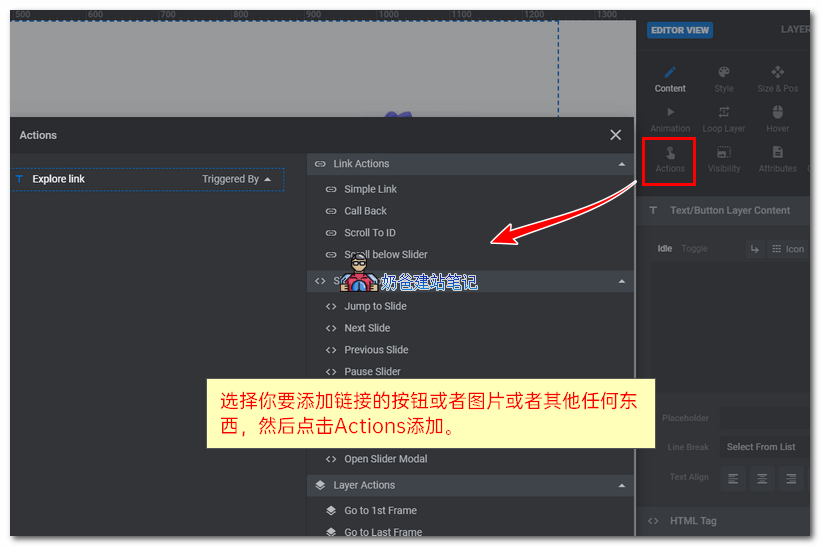Set text align to left
The height and width of the screenshot is (547, 821).
click(733, 478)
